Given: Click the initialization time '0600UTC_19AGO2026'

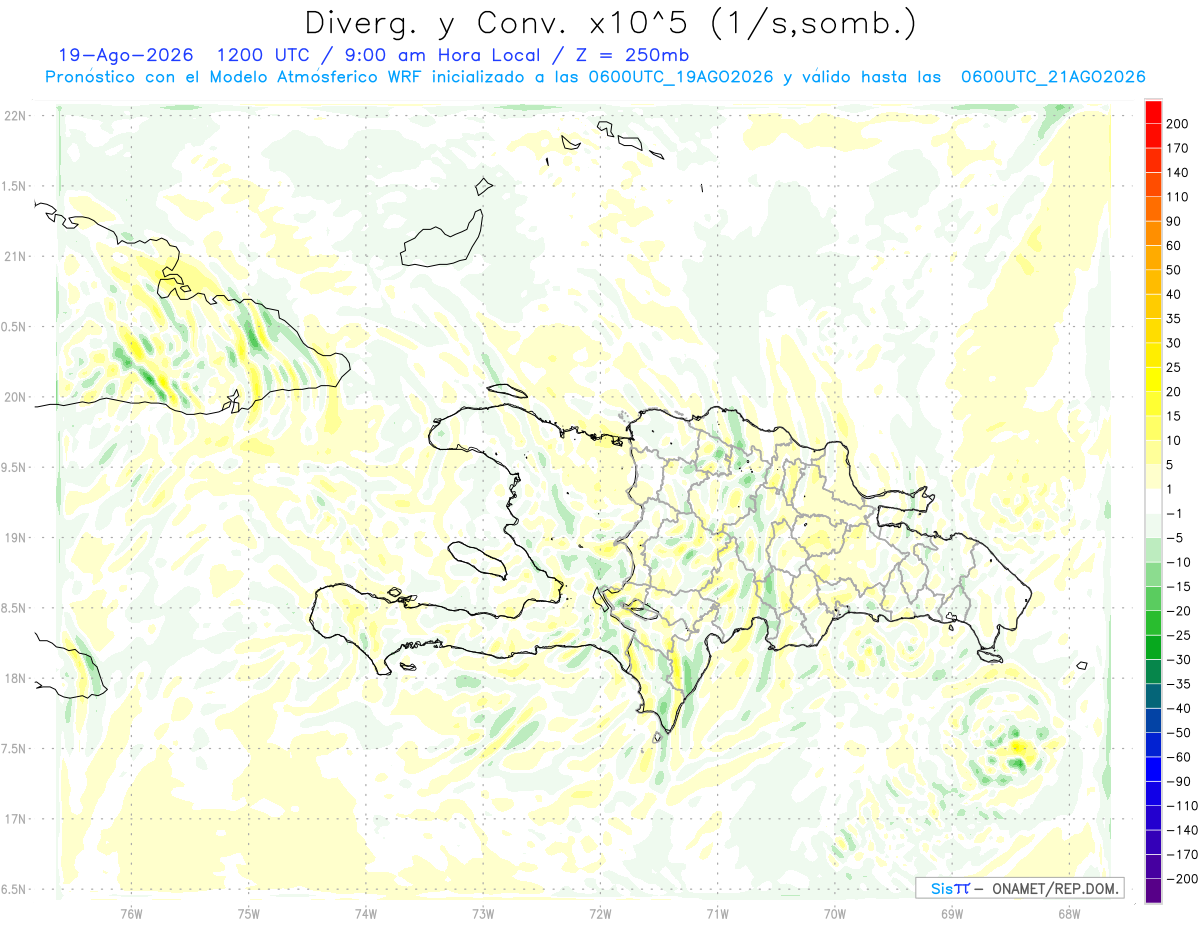Looking at the screenshot, I should click(x=681, y=77).
